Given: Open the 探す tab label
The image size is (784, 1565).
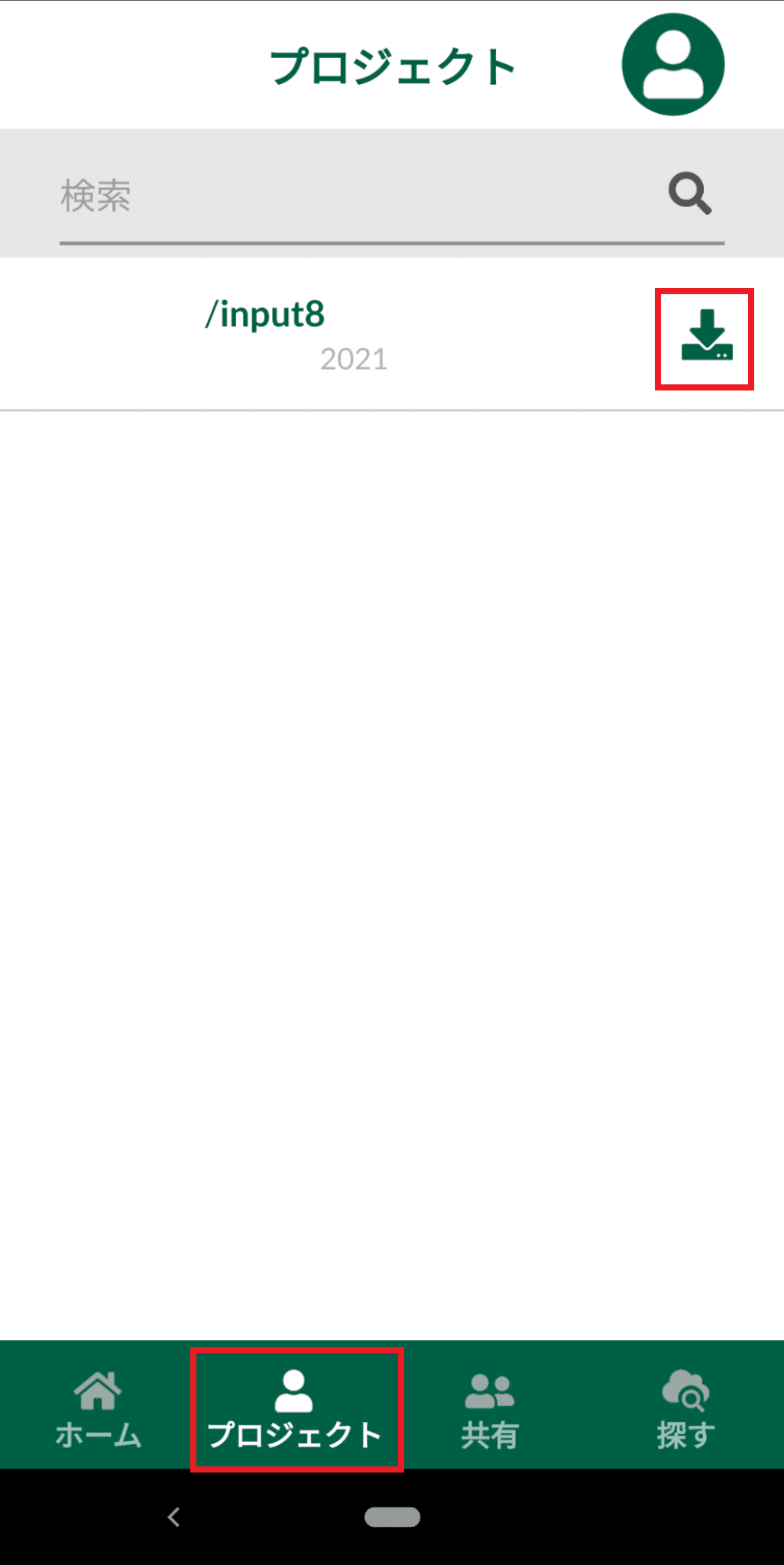Looking at the screenshot, I should (685, 1435).
